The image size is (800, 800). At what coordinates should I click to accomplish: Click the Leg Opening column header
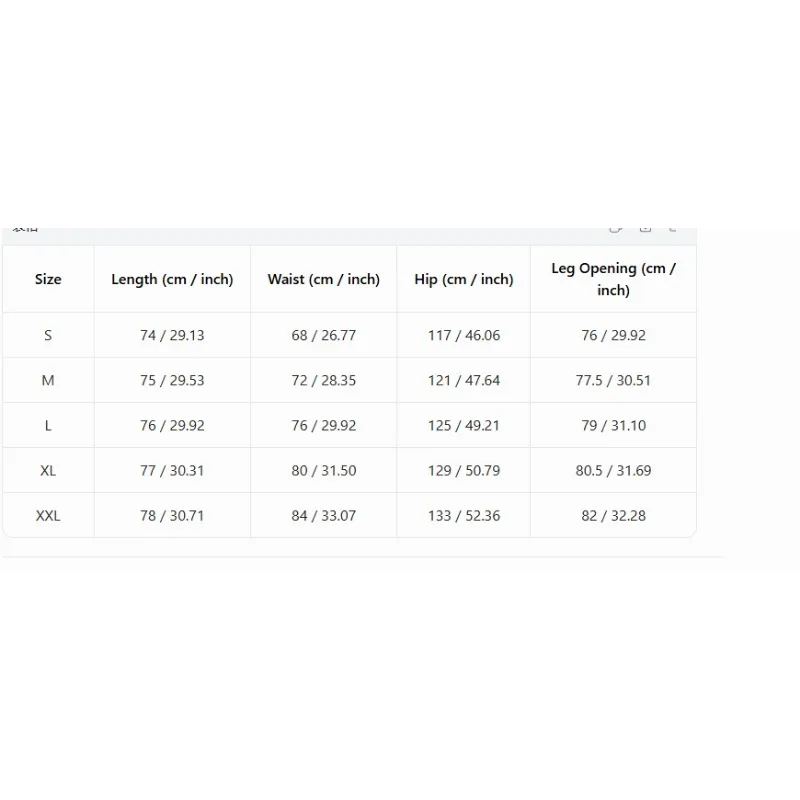[613, 279]
